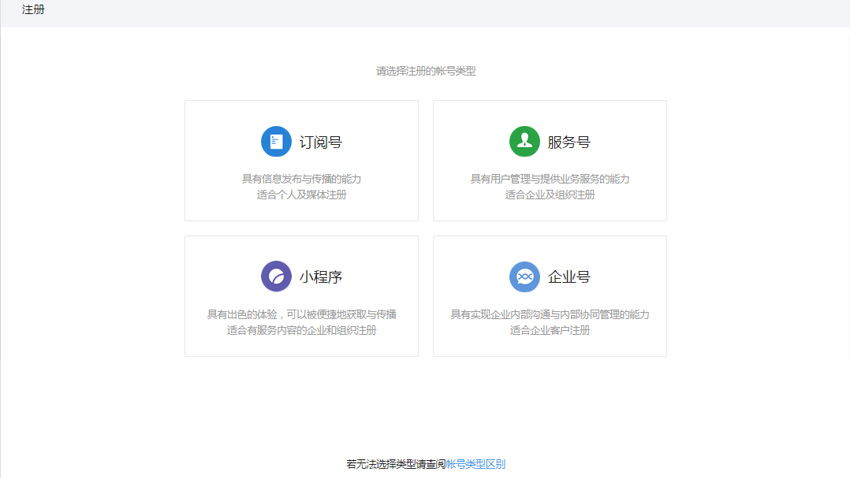This screenshot has height=478, width=850.
Task: Click the 适合企业及组织注册 text
Action: (x=550, y=195)
